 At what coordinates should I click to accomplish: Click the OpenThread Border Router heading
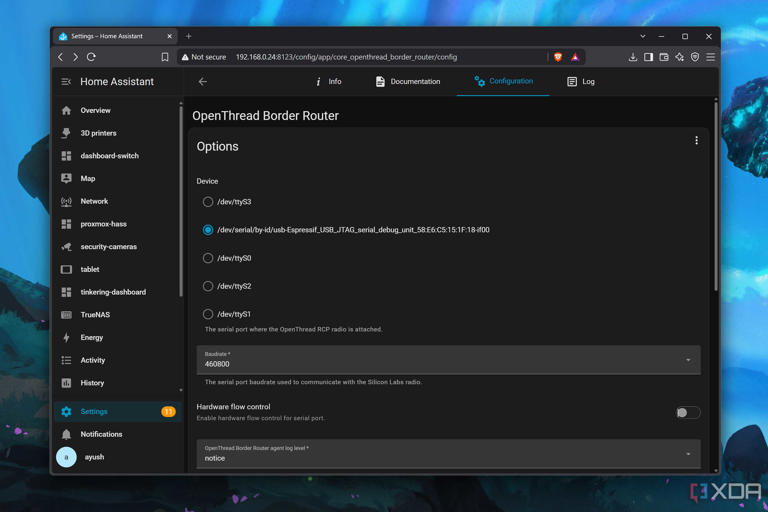265,116
